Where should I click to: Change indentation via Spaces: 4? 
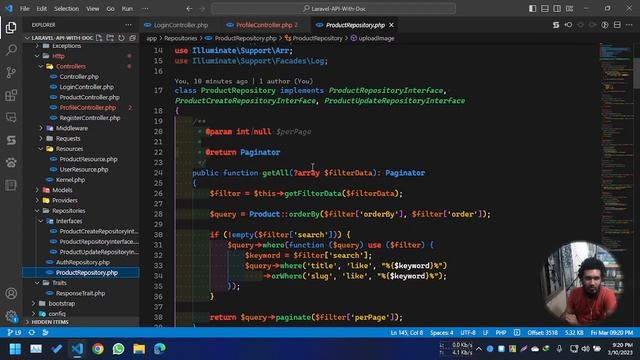[x=441, y=333]
